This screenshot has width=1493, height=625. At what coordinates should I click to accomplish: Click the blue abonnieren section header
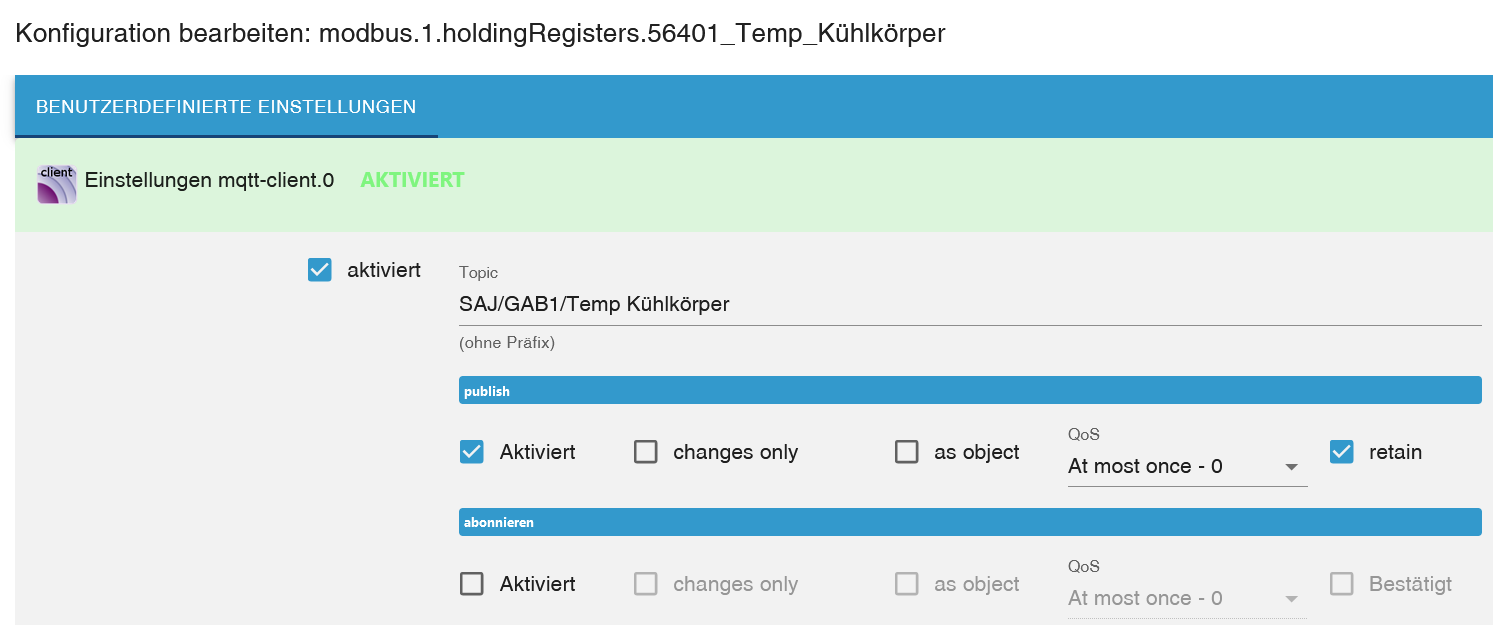968,522
